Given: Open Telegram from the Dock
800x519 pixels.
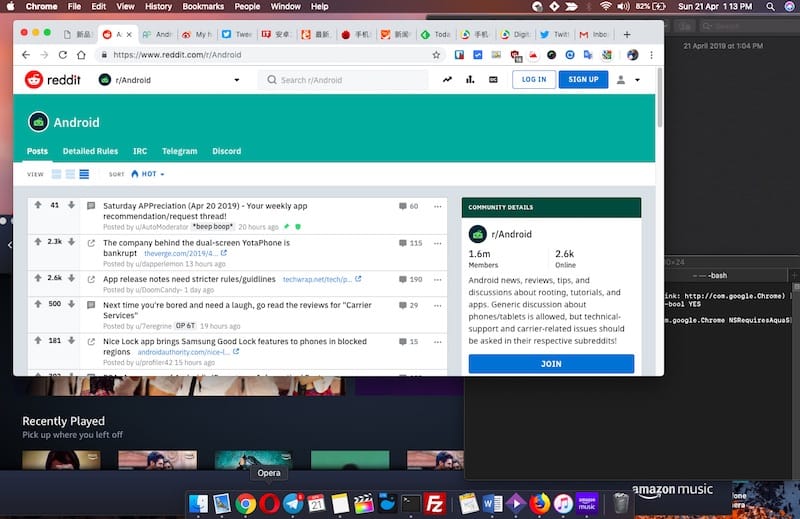Looking at the screenshot, I should pos(293,504).
